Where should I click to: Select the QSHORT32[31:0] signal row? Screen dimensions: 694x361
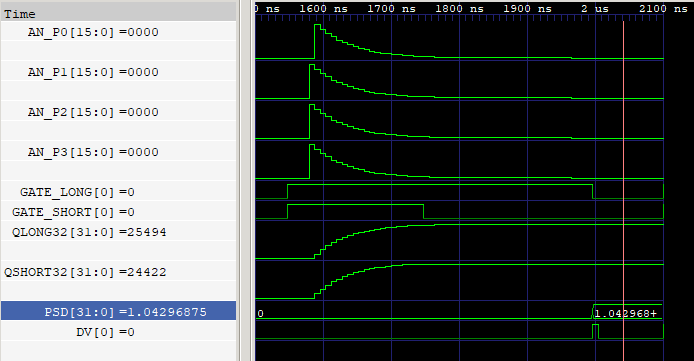[118, 272]
